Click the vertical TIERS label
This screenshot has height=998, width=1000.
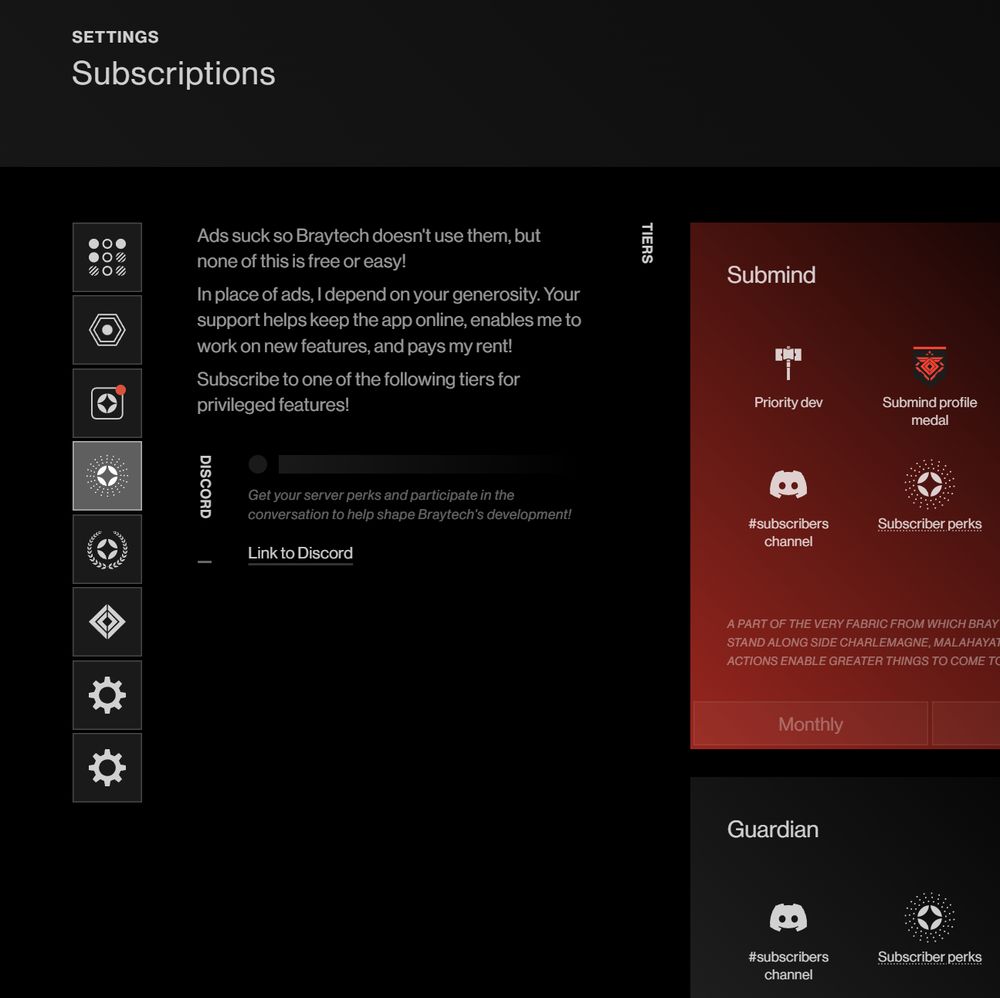(647, 243)
